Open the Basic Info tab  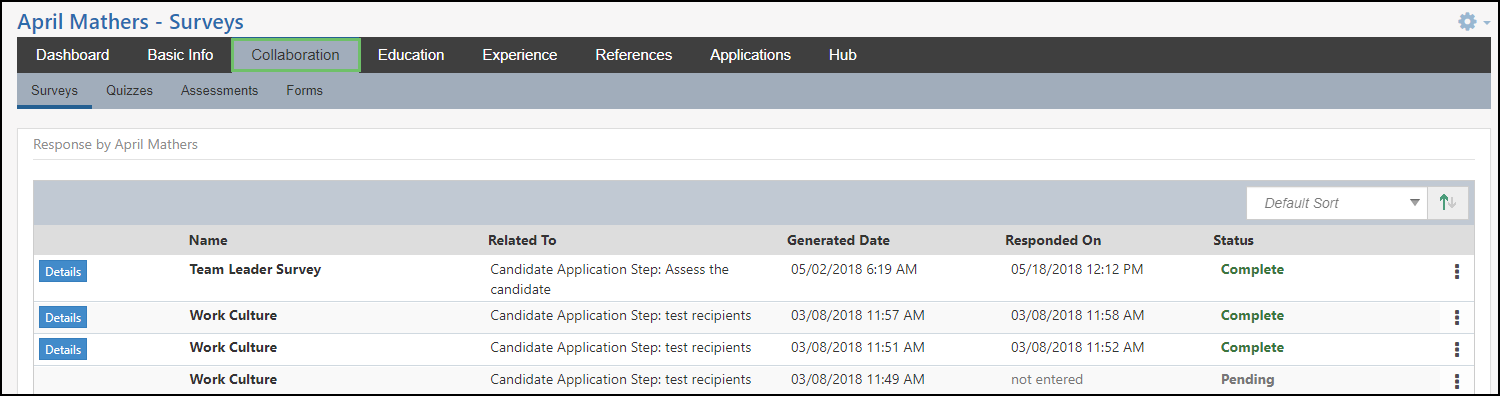(x=180, y=55)
